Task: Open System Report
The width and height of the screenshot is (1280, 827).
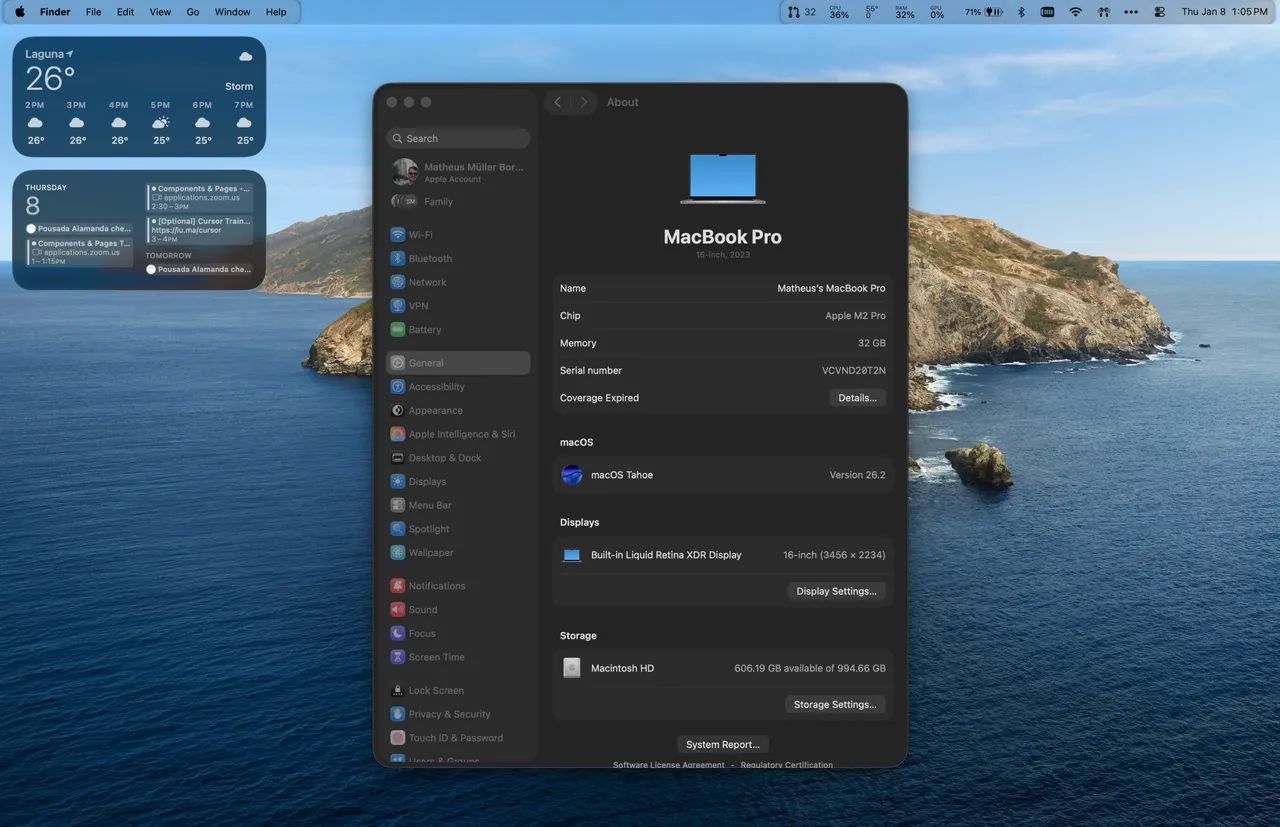Action: coord(722,745)
